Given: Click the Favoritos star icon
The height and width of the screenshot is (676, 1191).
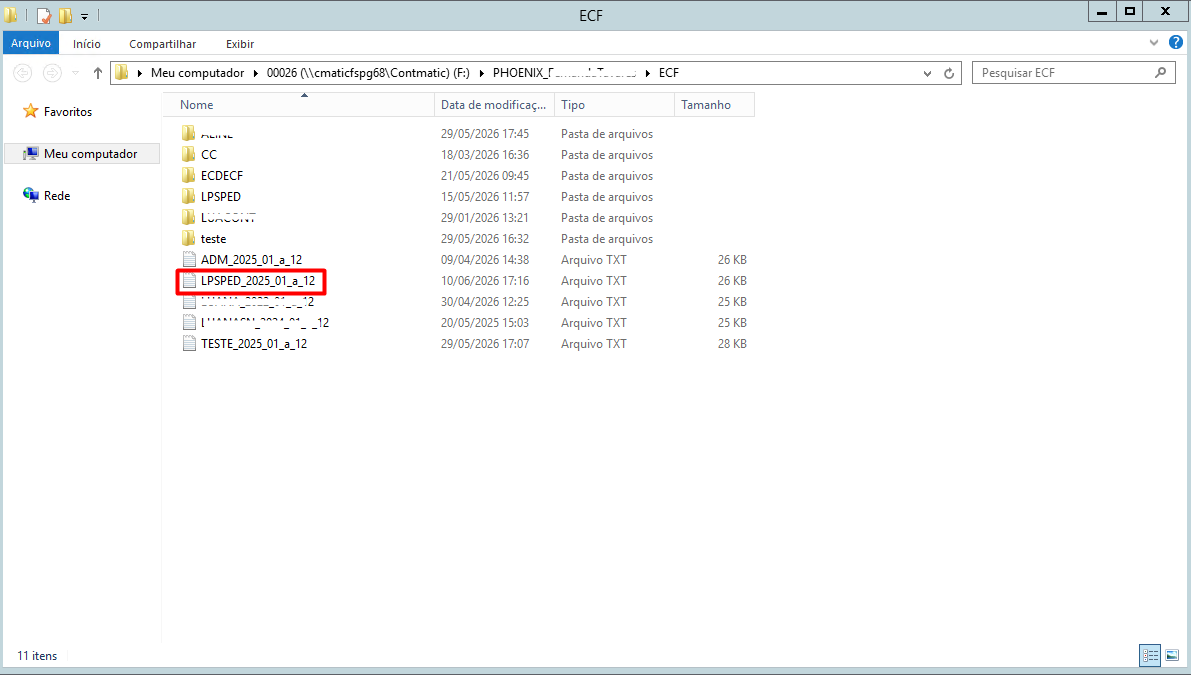Looking at the screenshot, I should (30, 112).
